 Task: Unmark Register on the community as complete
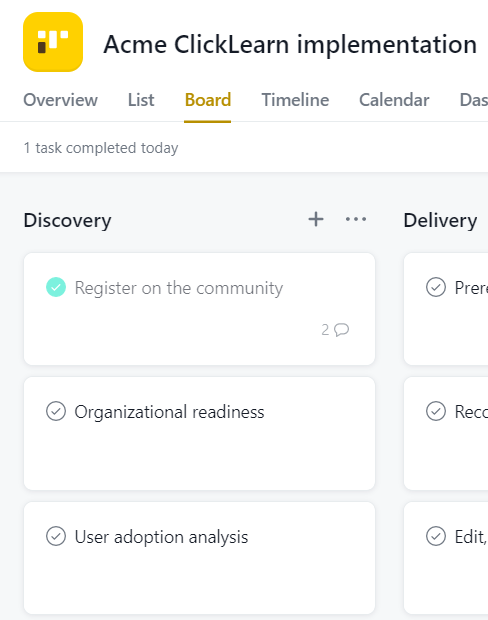(56, 287)
